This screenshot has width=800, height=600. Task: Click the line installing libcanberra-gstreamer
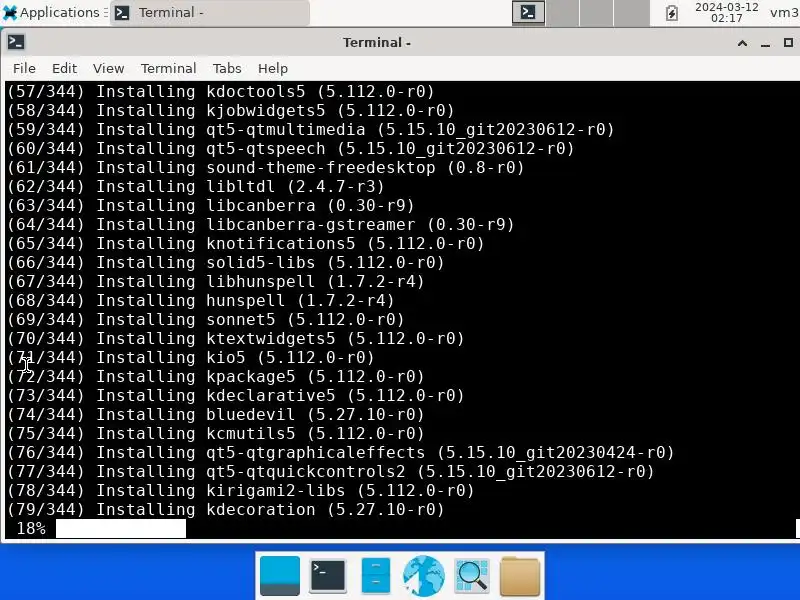click(x=260, y=224)
